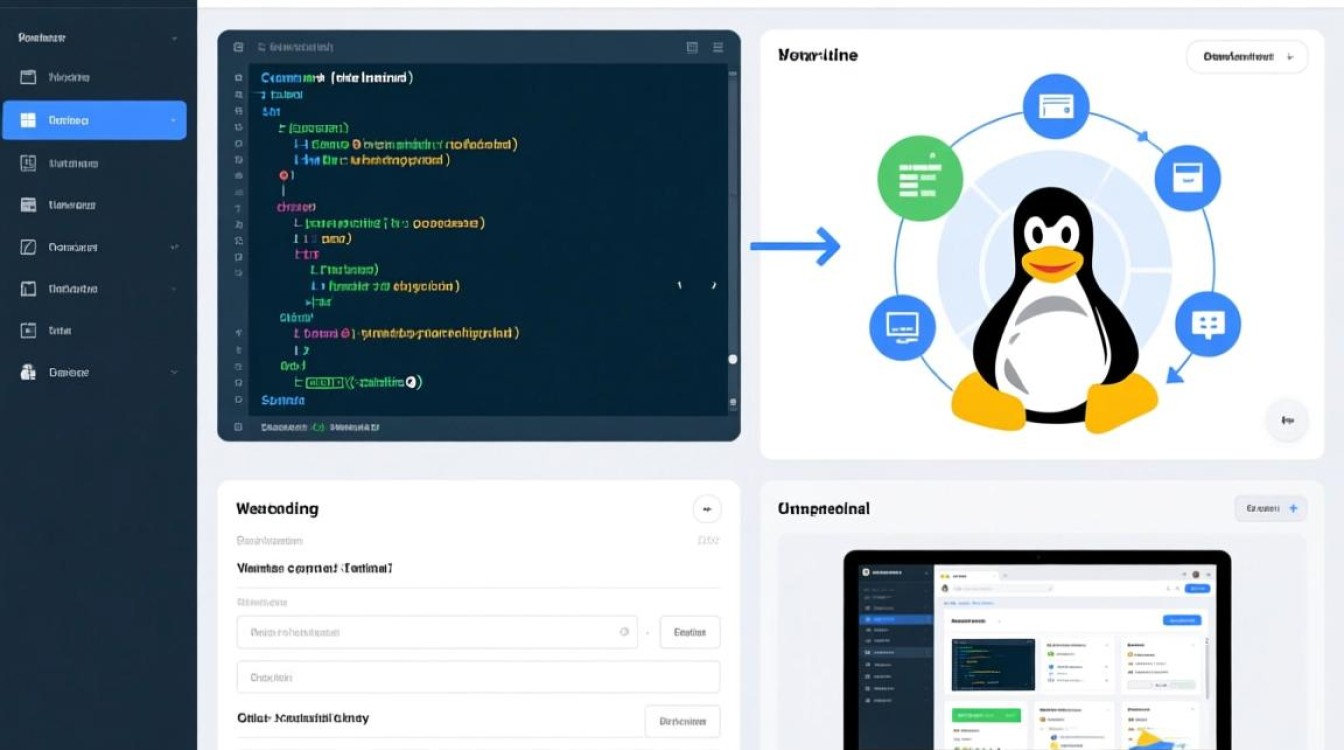Select the document icon below Dashboard in sidebar
This screenshot has height=750, width=1344.
click(28, 162)
